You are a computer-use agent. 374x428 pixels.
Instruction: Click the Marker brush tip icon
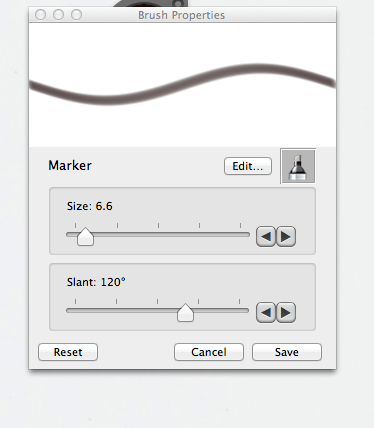coord(298,166)
